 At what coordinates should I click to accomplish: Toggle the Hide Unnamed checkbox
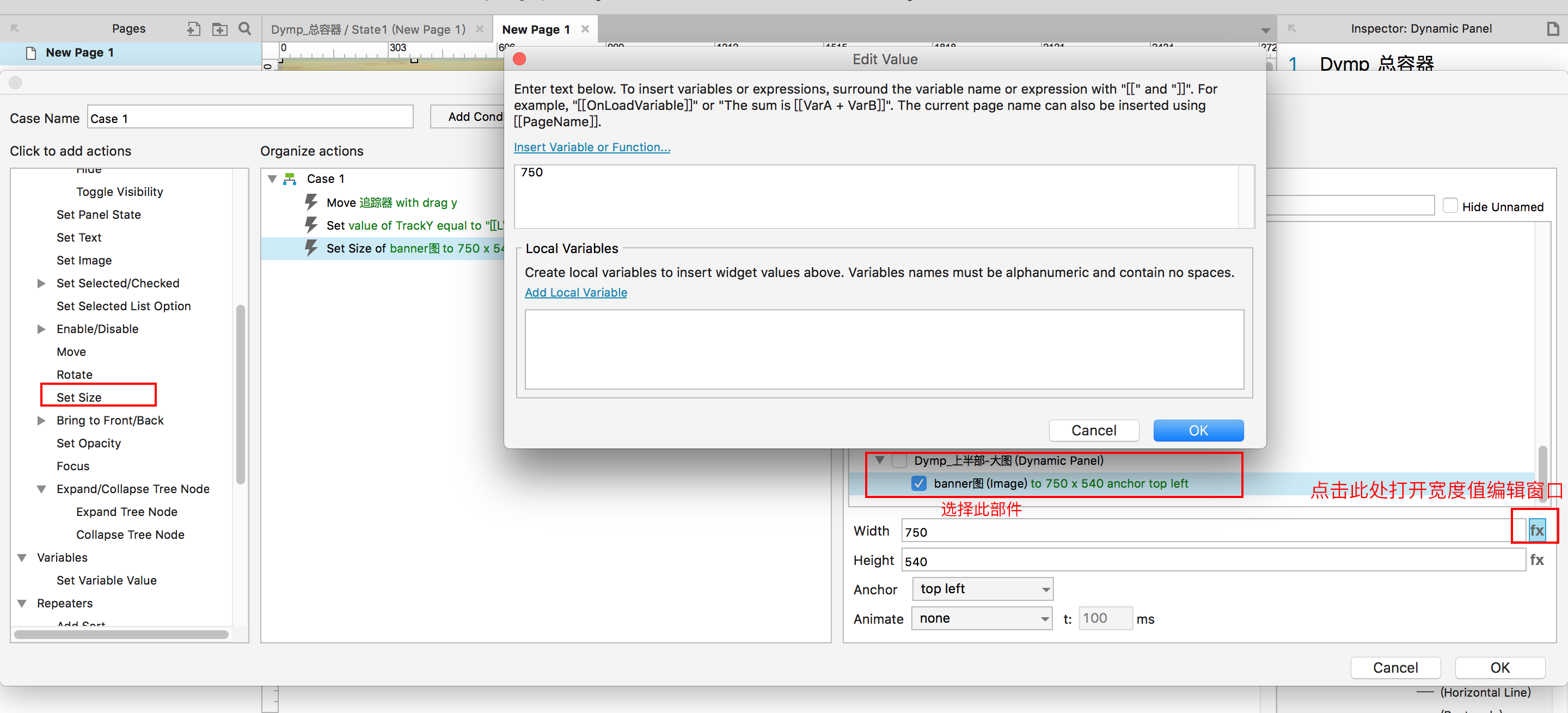[x=1450, y=206]
